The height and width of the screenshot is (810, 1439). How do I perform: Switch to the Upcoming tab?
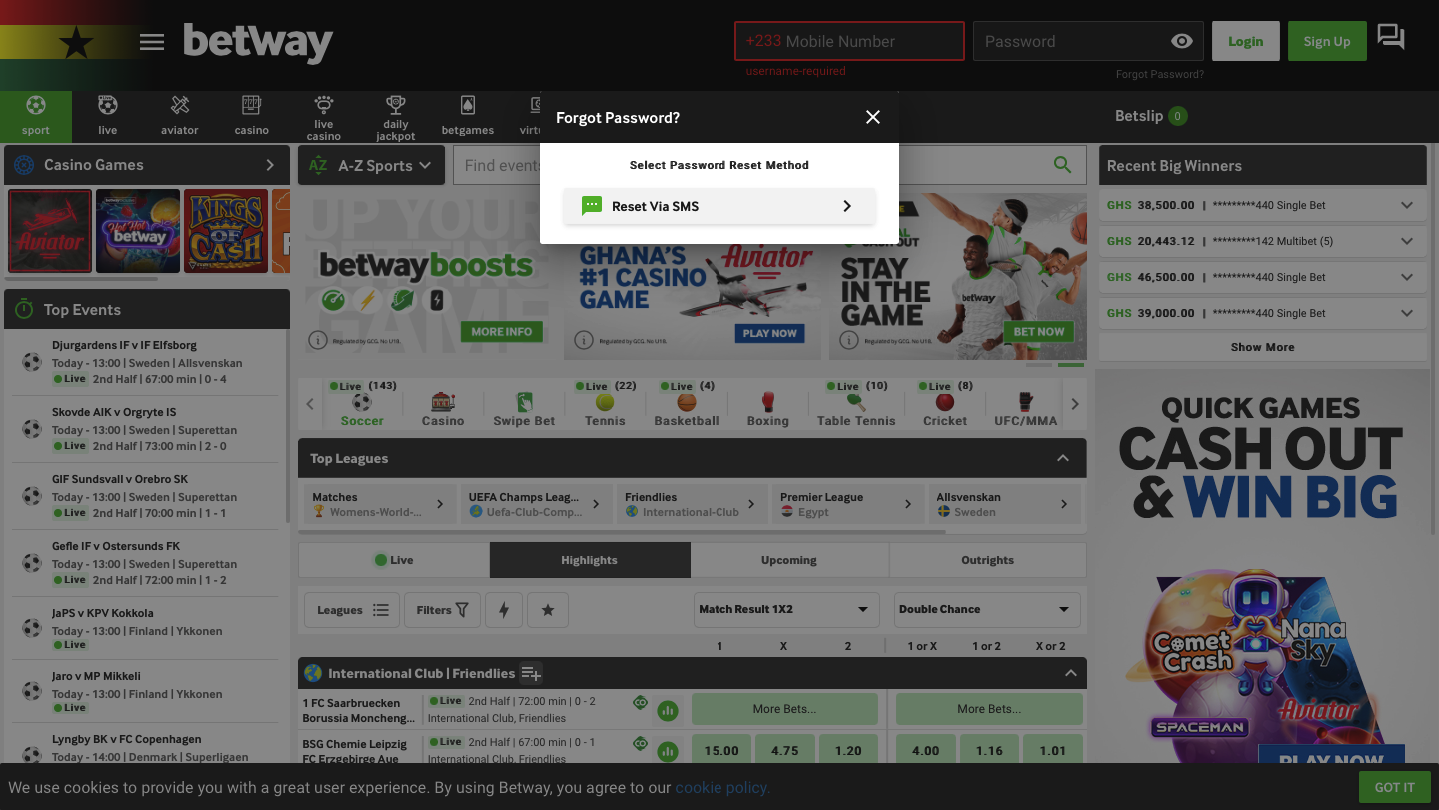click(789, 560)
